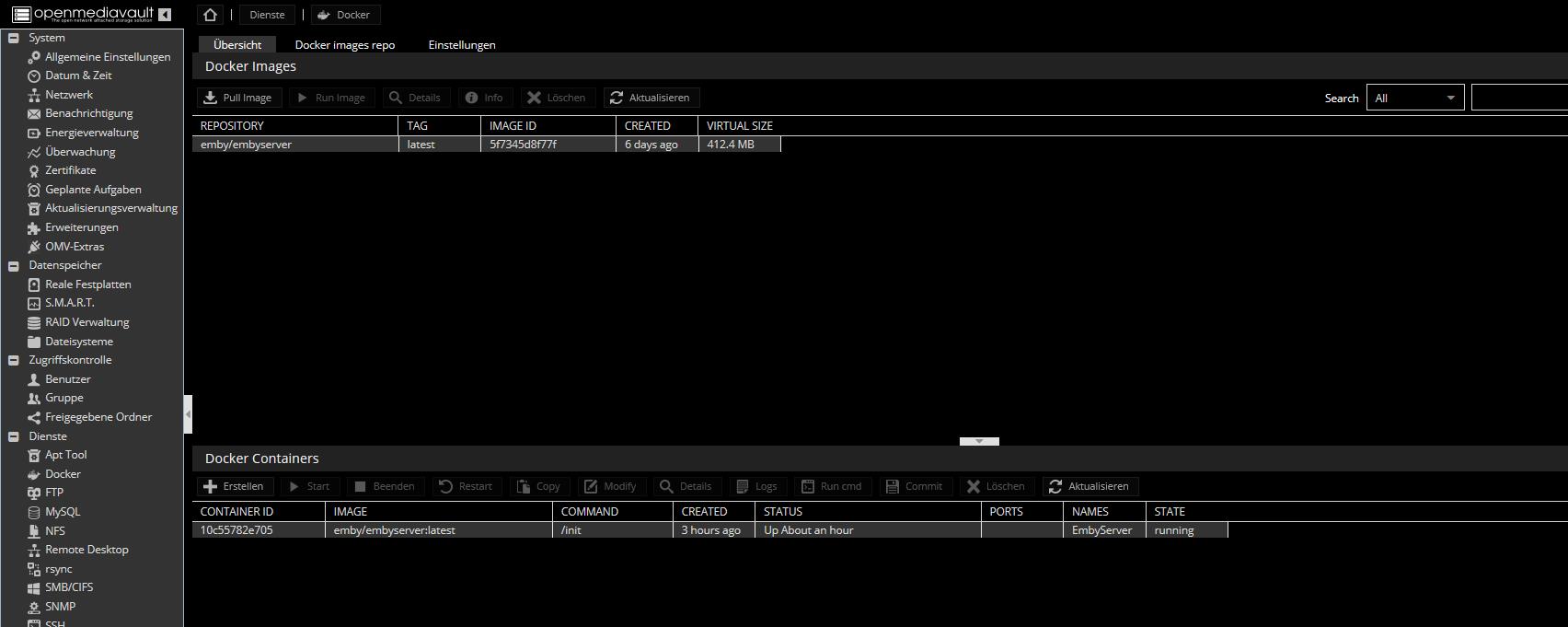Viewport: 1568px width, 627px height.
Task: Click the Modify toolbar button
Action: tap(611, 486)
